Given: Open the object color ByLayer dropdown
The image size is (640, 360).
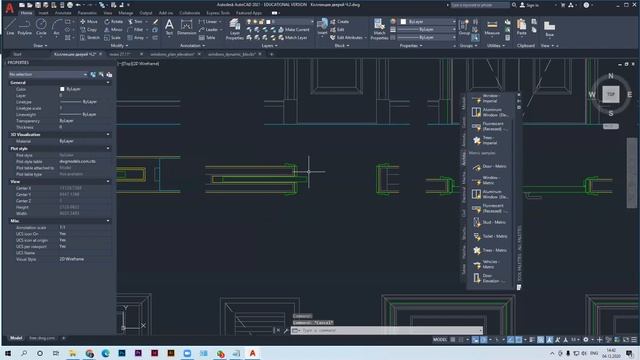Looking at the screenshot, I should (x=428, y=21).
